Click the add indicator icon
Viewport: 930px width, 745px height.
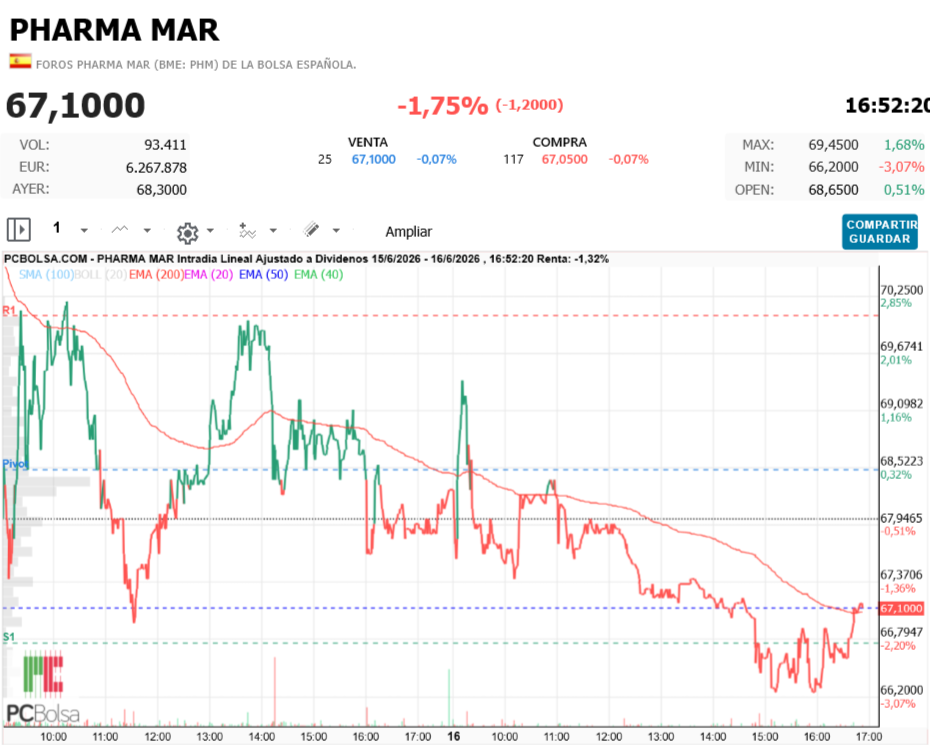click(247, 230)
